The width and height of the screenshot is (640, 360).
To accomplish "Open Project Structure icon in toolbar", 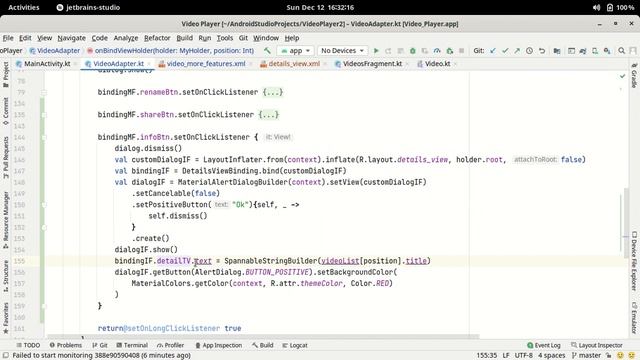I will tap(557, 51).
